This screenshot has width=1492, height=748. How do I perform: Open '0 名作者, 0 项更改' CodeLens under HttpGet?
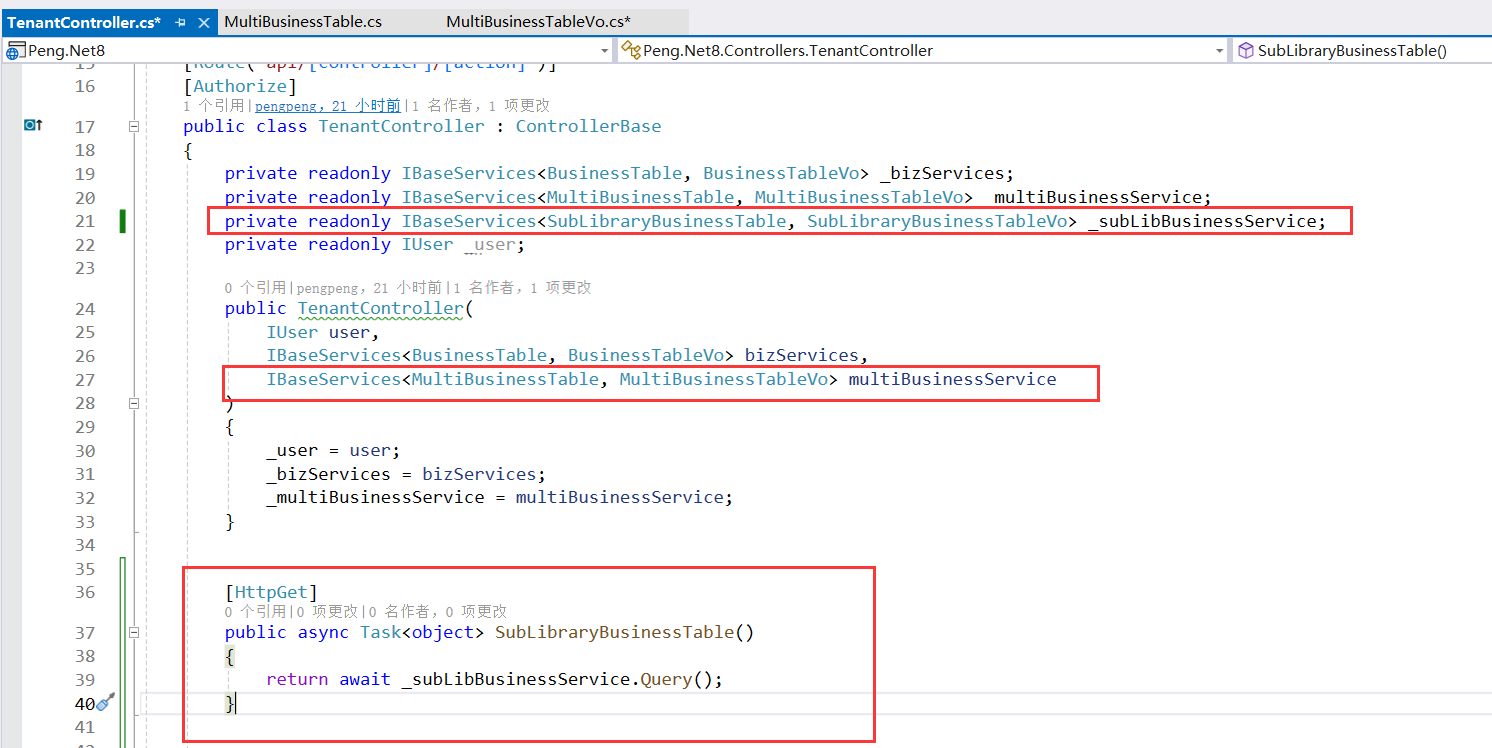pyautogui.click(x=437, y=611)
